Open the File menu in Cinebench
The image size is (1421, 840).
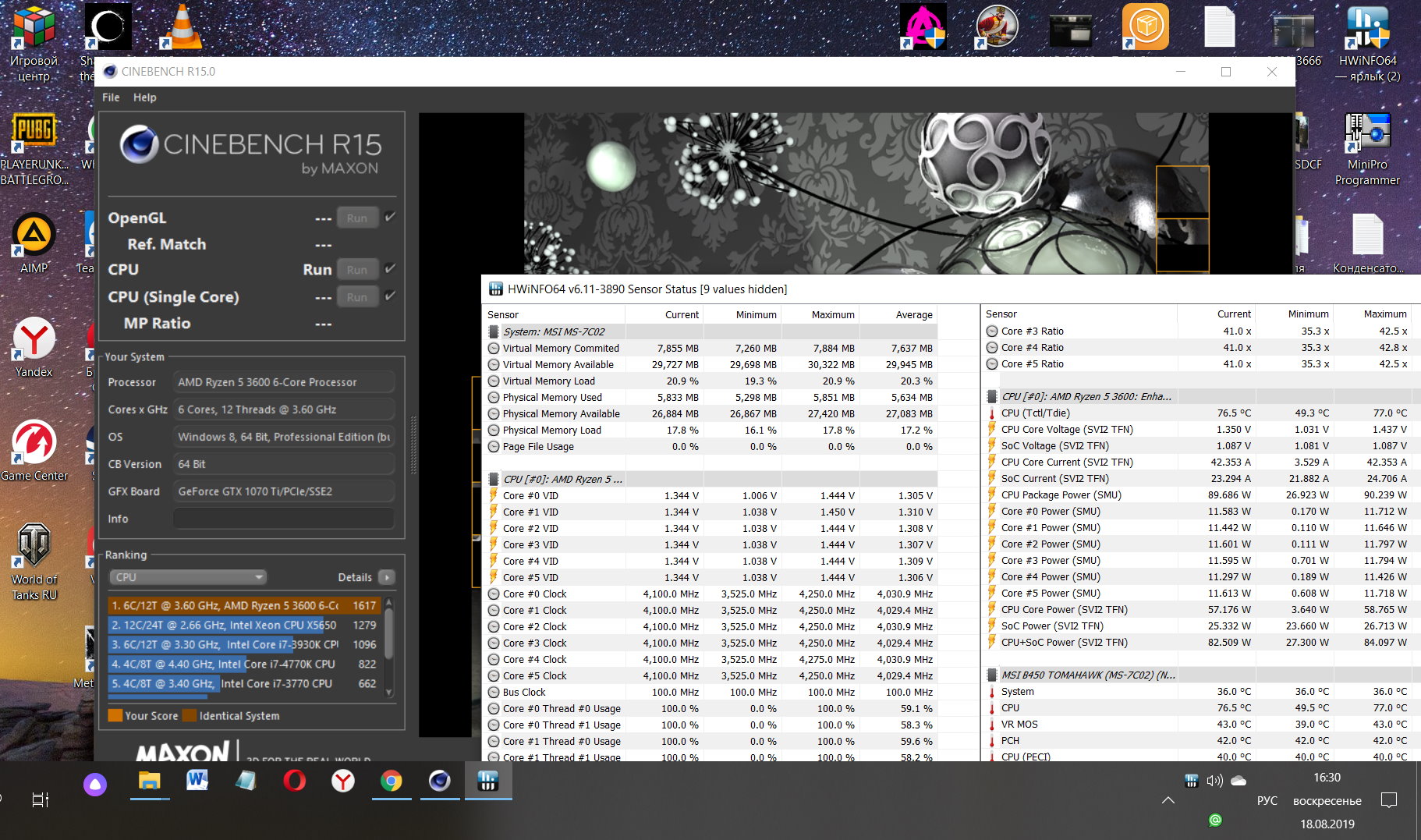(111, 97)
